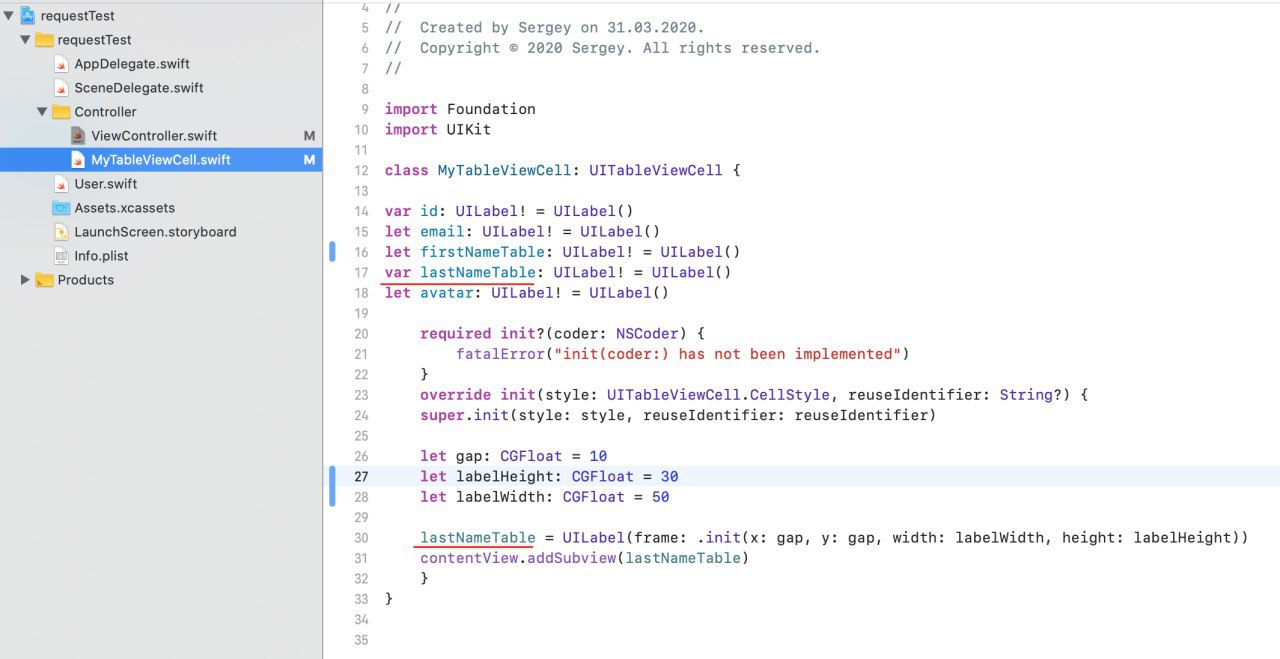Click 'super.init' on line 24

tap(464, 415)
